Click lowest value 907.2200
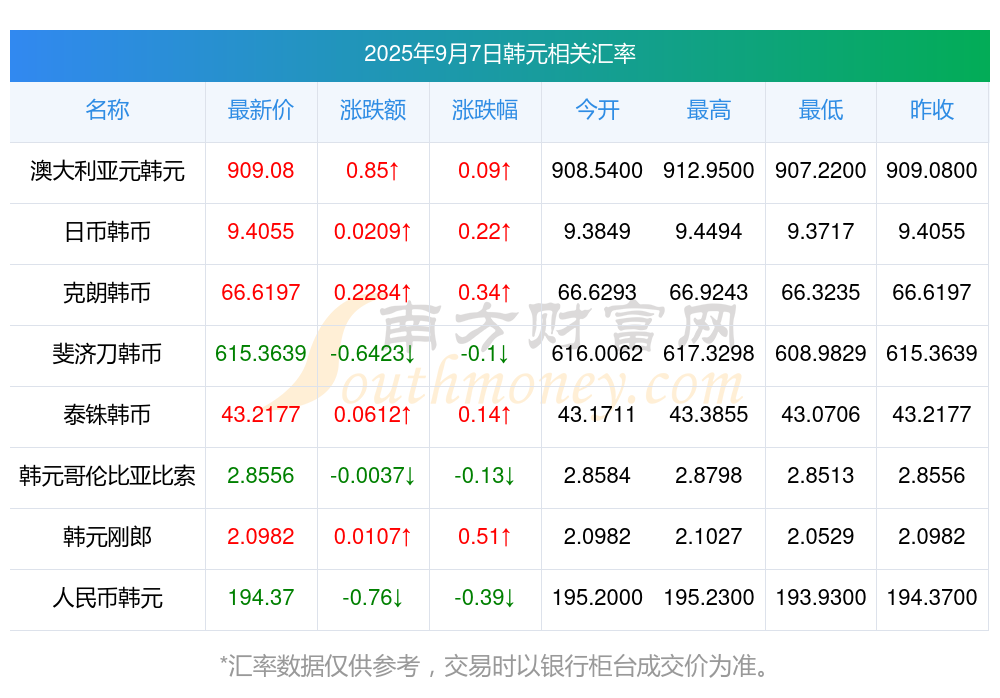 821,170
